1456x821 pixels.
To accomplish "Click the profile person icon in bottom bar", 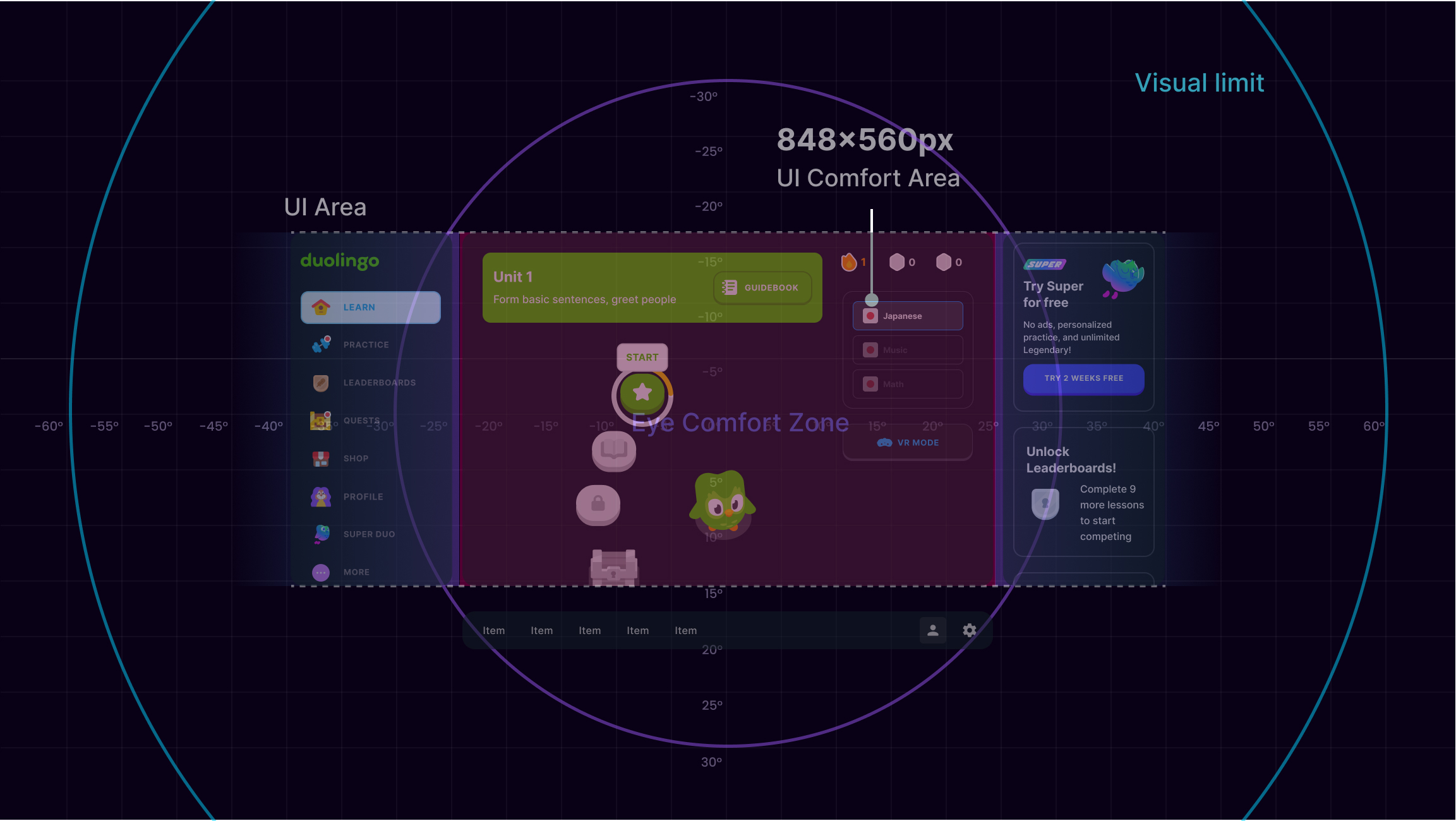I will [933, 630].
